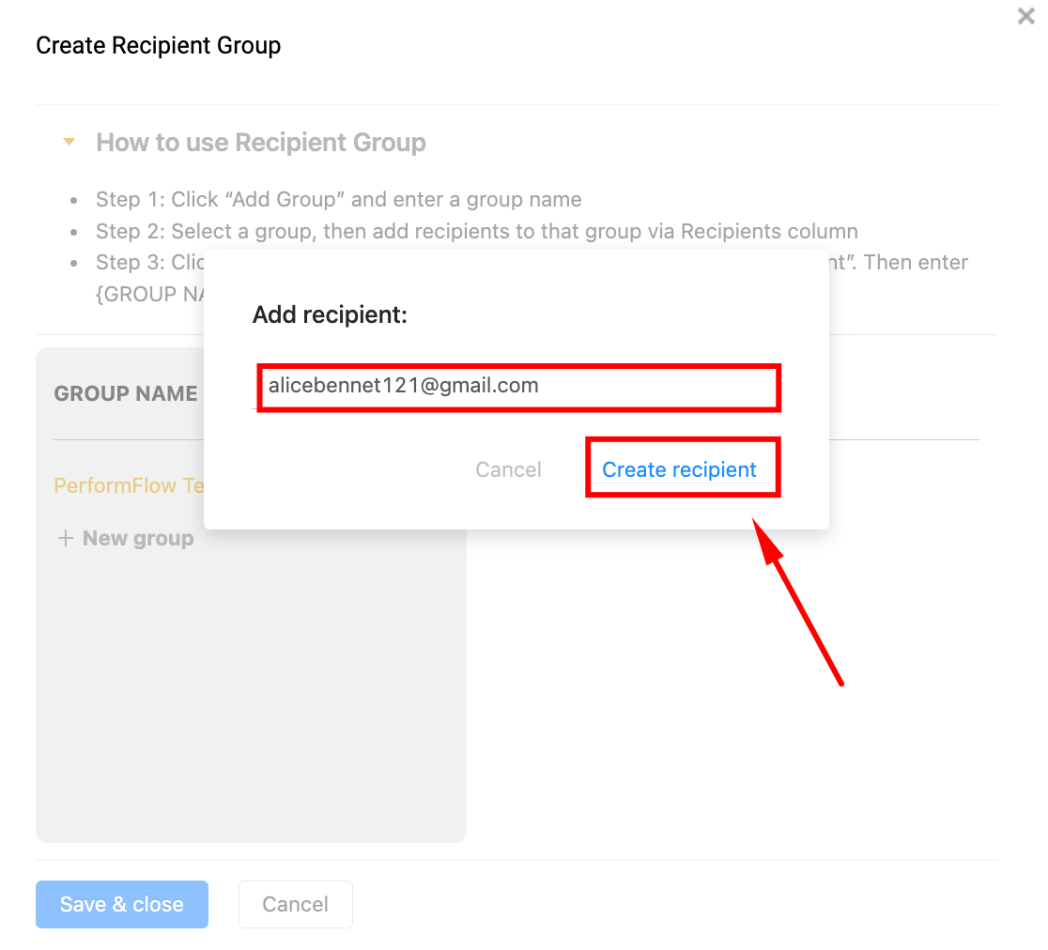Click Cancel at the bottom of the dialog
Viewport: 1048px width, 950px height.
tap(295, 904)
